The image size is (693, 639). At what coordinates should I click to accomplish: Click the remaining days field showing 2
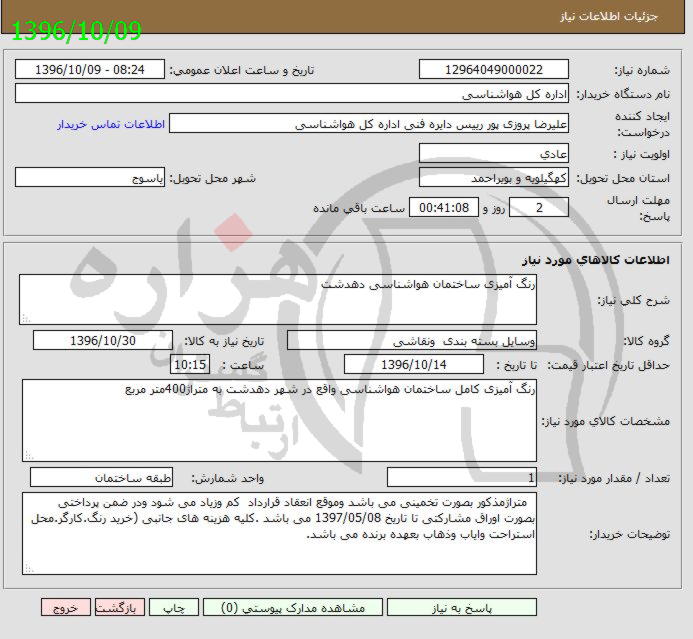tap(539, 207)
